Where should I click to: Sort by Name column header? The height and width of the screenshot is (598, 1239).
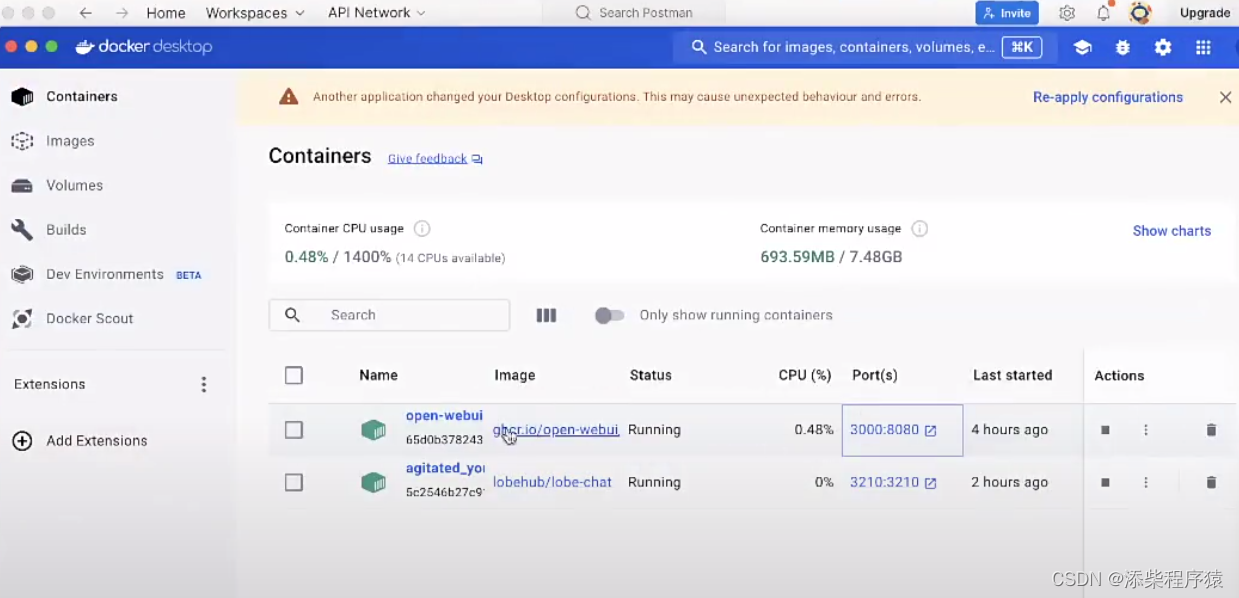(x=379, y=376)
